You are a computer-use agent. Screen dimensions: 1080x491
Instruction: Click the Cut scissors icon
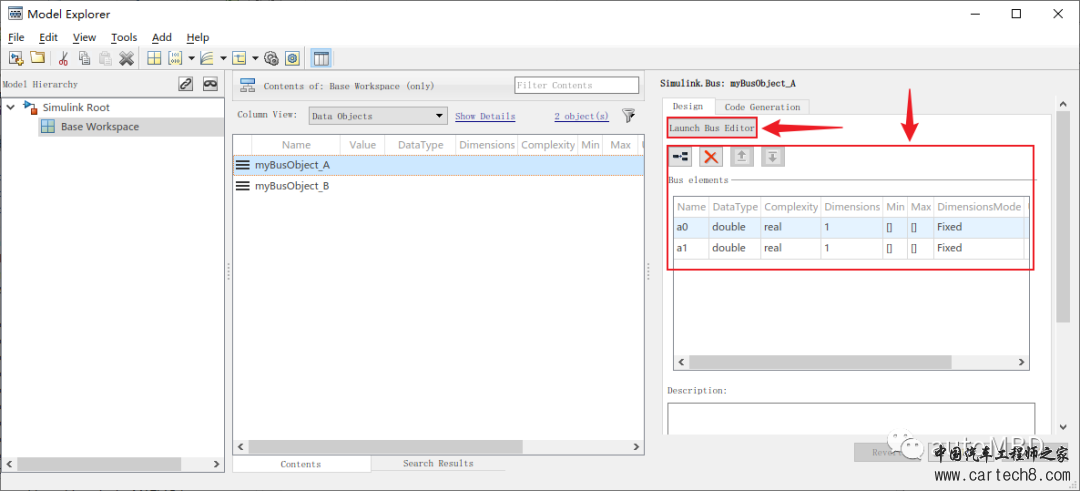pyautogui.click(x=64, y=59)
